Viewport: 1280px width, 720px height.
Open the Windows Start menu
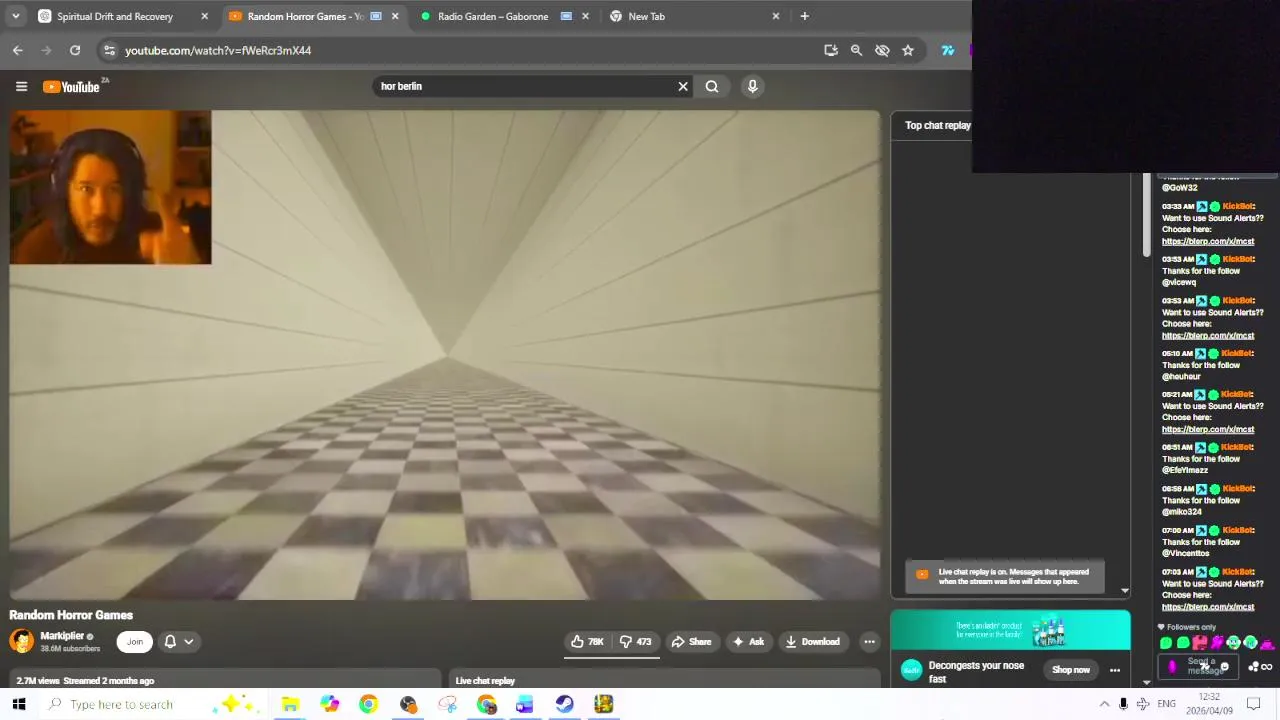pos(18,704)
